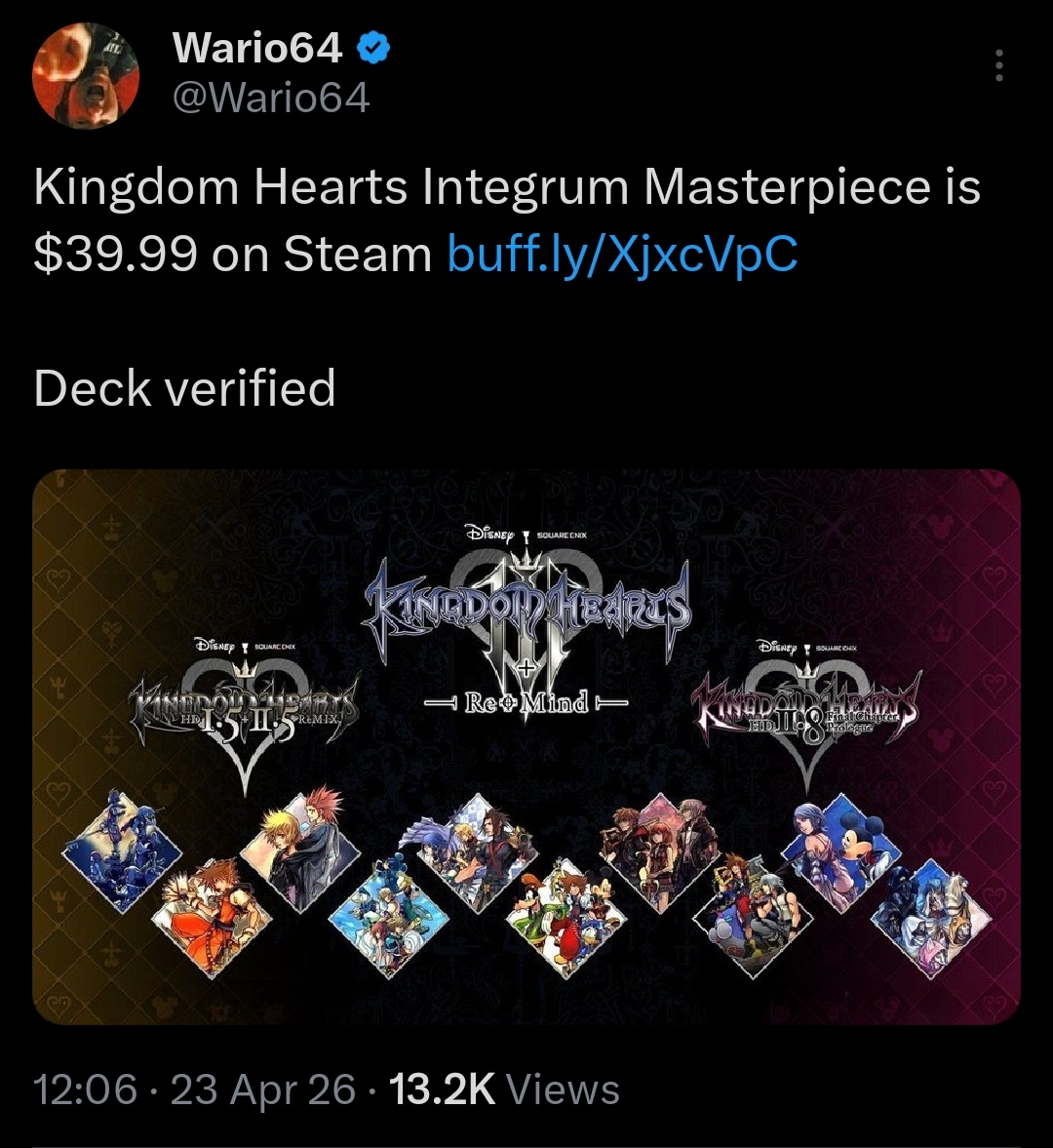Click the tweet text about Integrum Masterpiece

click(x=506, y=219)
